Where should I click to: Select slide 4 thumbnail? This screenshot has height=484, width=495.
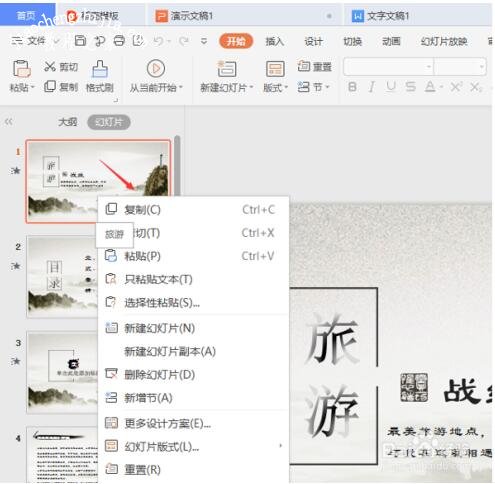point(62,455)
